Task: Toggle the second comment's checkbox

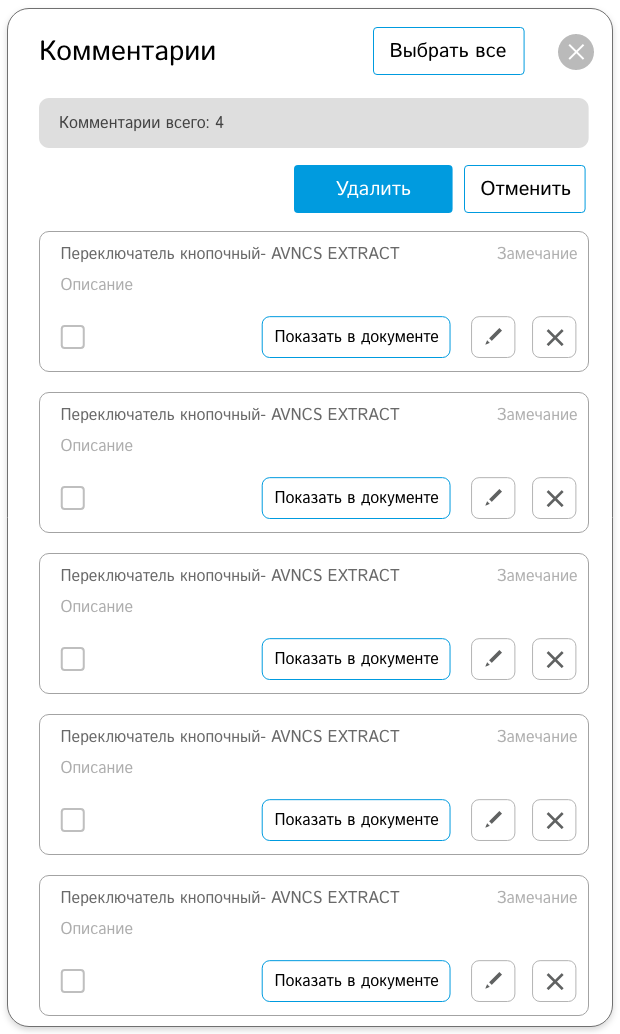Action: [73, 498]
